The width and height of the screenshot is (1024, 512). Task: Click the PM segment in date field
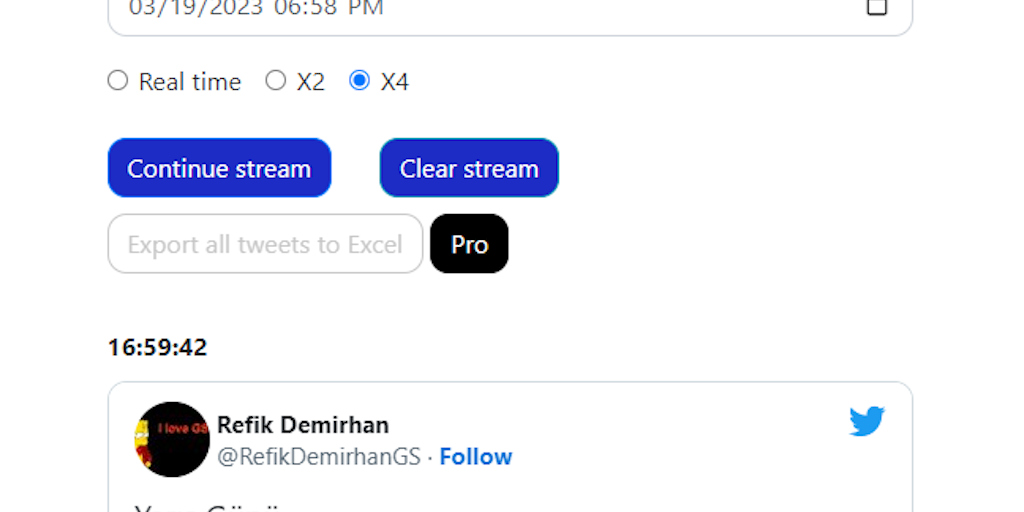(x=366, y=8)
